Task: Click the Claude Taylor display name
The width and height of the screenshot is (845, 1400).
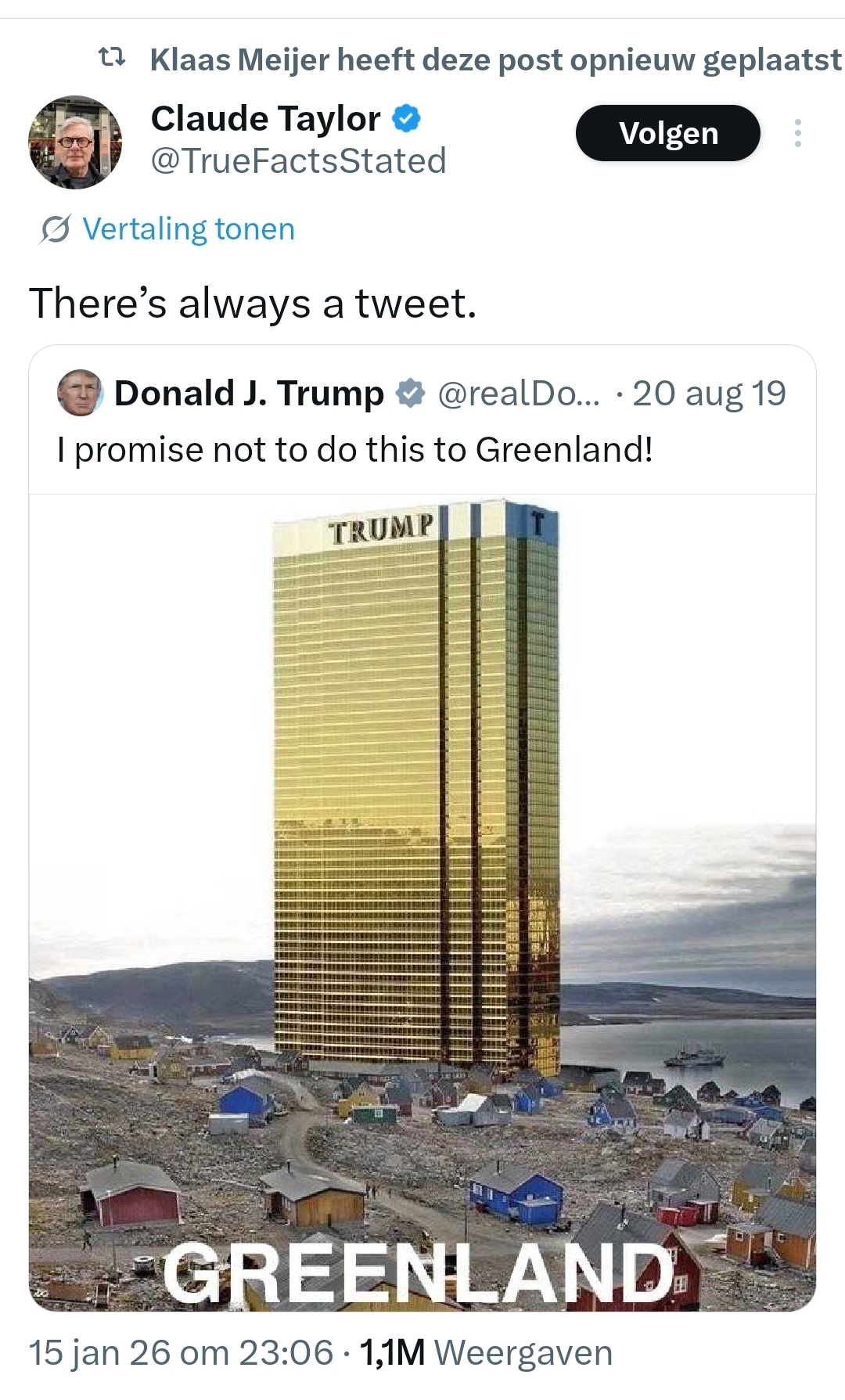Action: coord(265,119)
